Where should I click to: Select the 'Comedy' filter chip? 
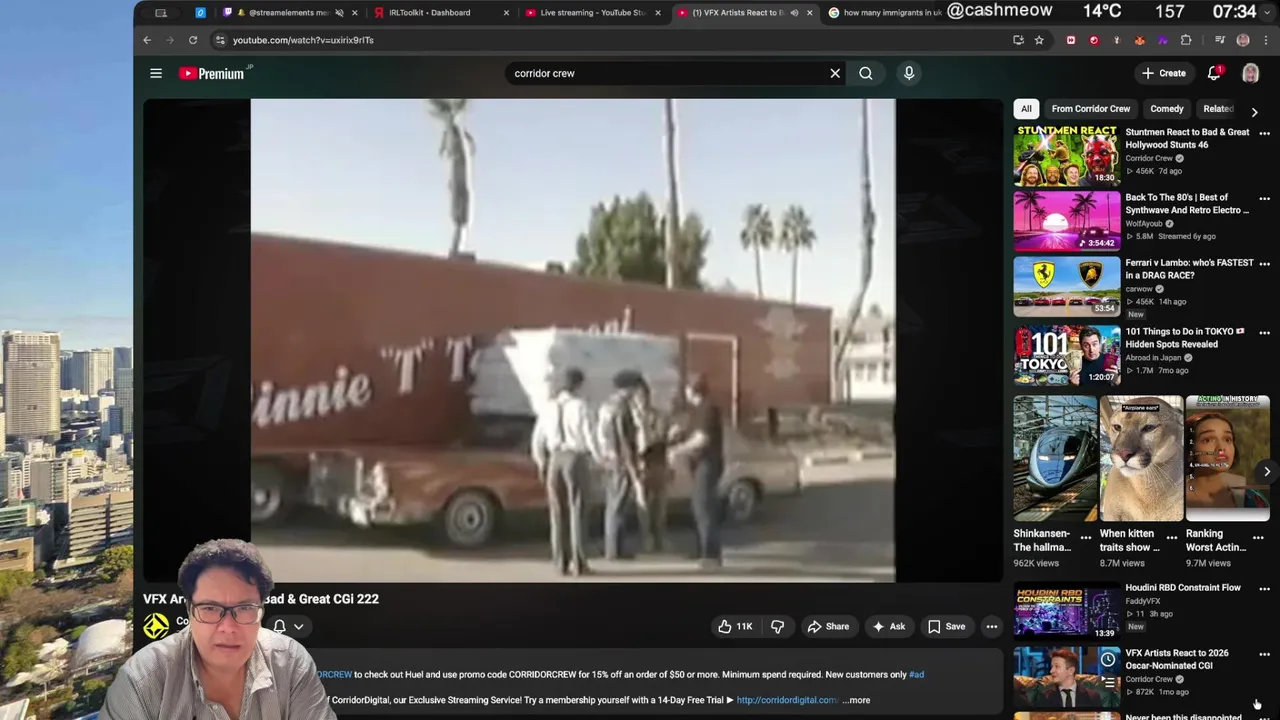tap(1166, 109)
